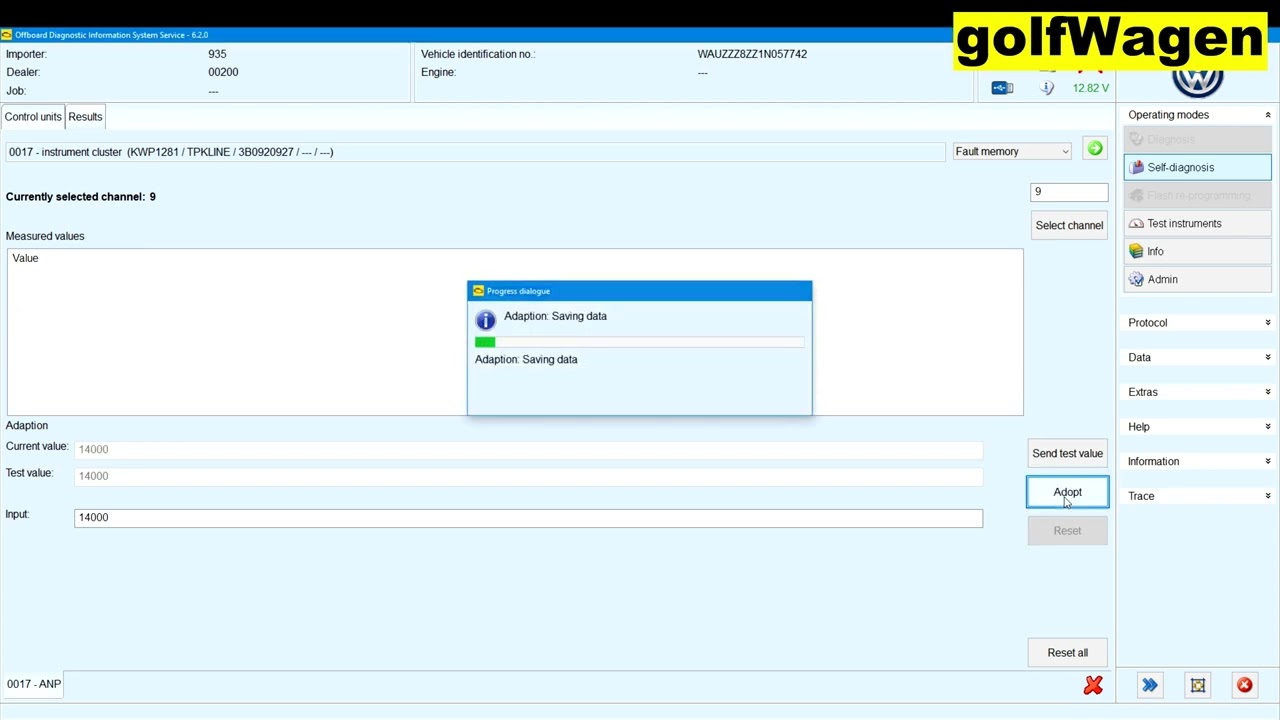
Task: Click the Send test value button
Action: click(x=1067, y=454)
